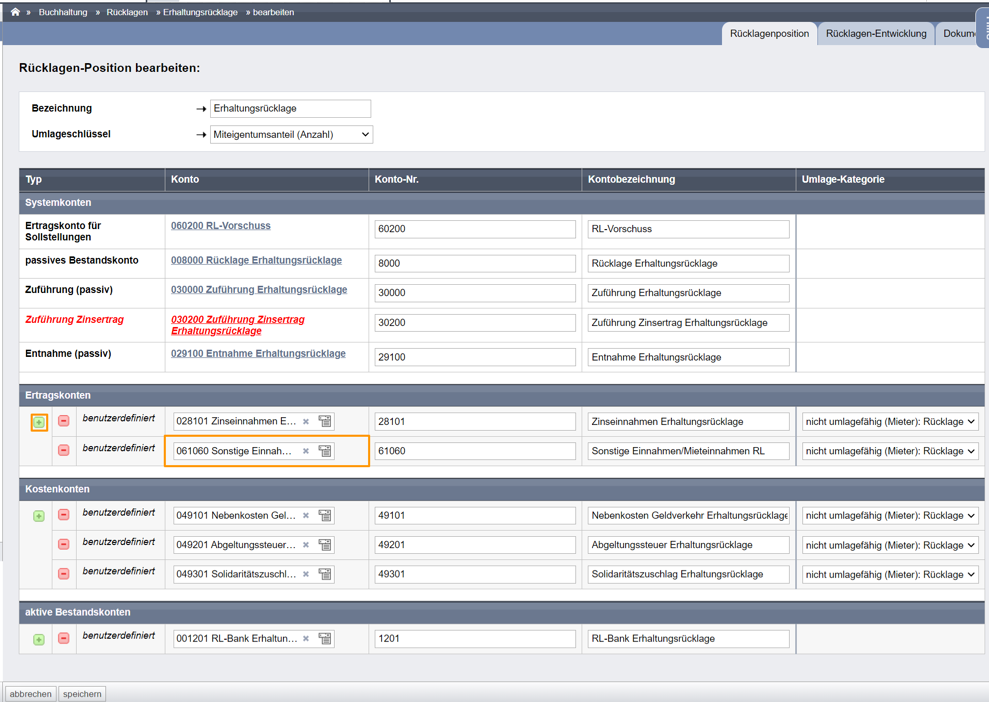Open Umlage-Kategorie dropdown for Nebenkosten Geldverkehr

tap(890, 515)
